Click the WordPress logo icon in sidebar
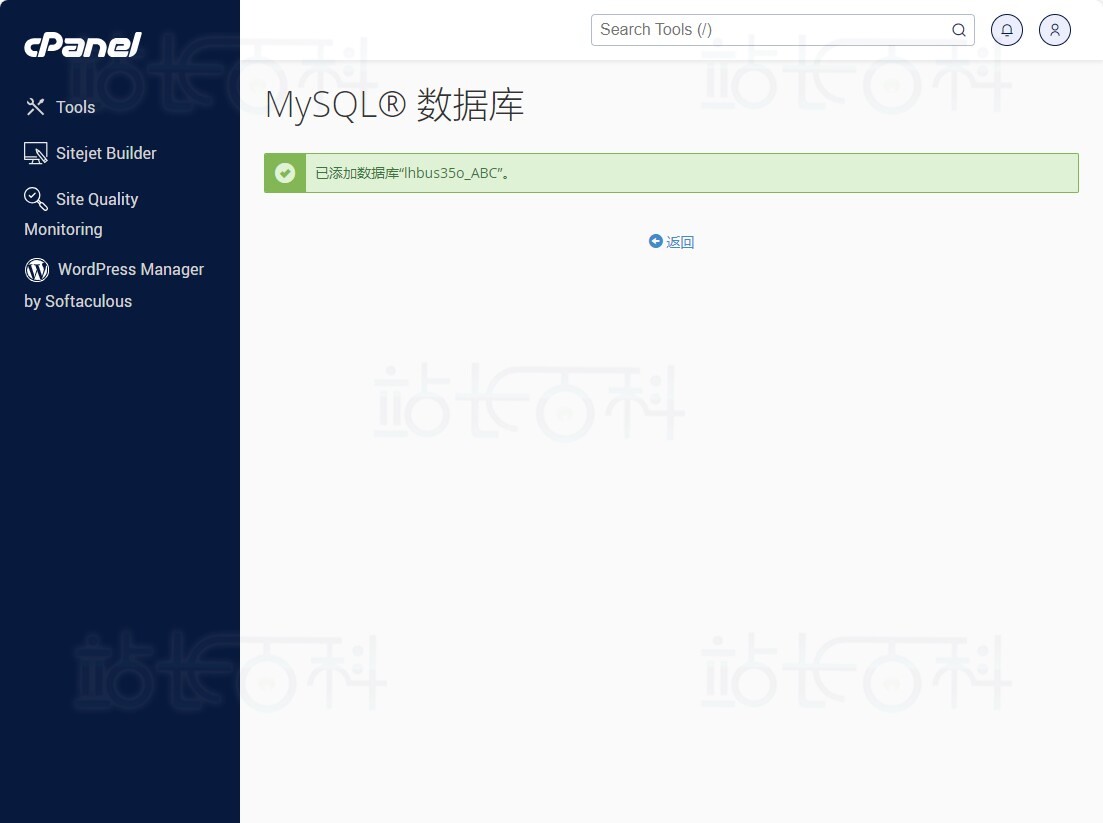 (35, 269)
